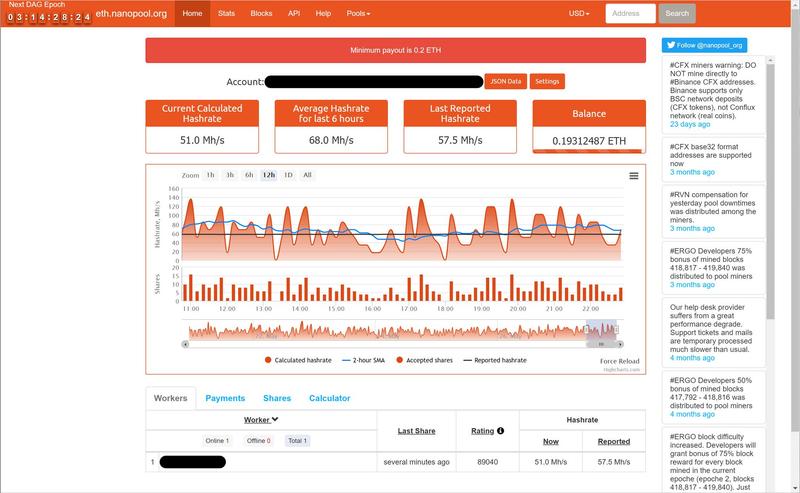Viewport: 800px width, 493px height.
Task: Set chart zoom to 1D
Action: pos(288,175)
